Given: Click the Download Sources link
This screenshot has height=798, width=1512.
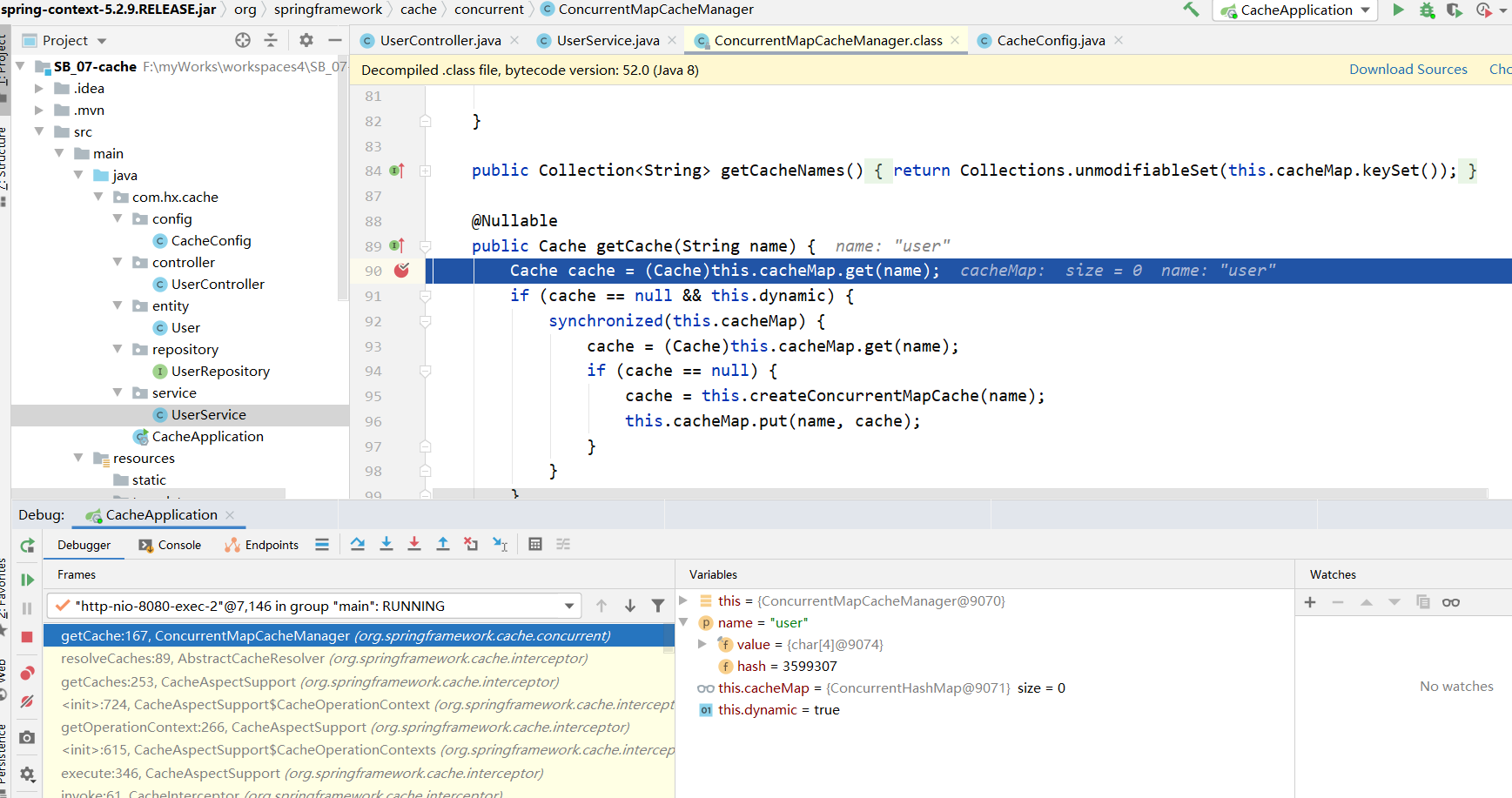Looking at the screenshot, I should click(x=1408, y=69).
